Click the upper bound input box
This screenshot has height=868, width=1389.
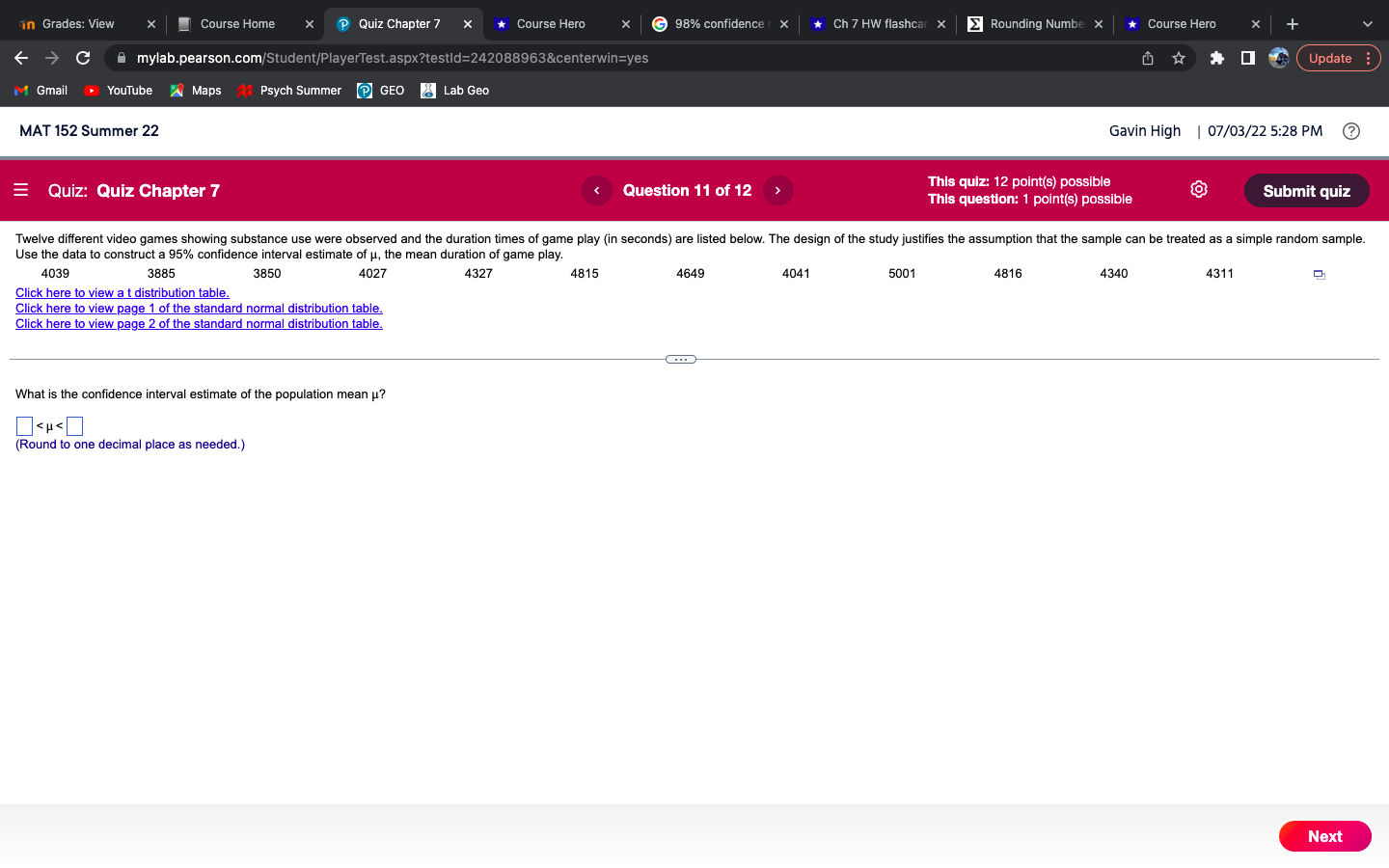point(74,425)
